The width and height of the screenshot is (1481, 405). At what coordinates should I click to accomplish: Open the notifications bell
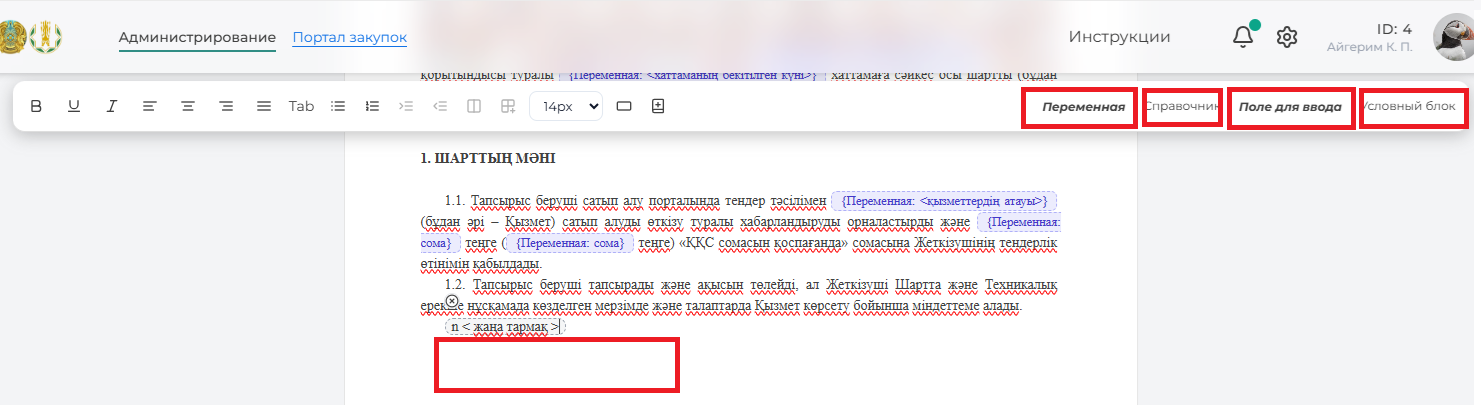click(x=1243, y=37)
